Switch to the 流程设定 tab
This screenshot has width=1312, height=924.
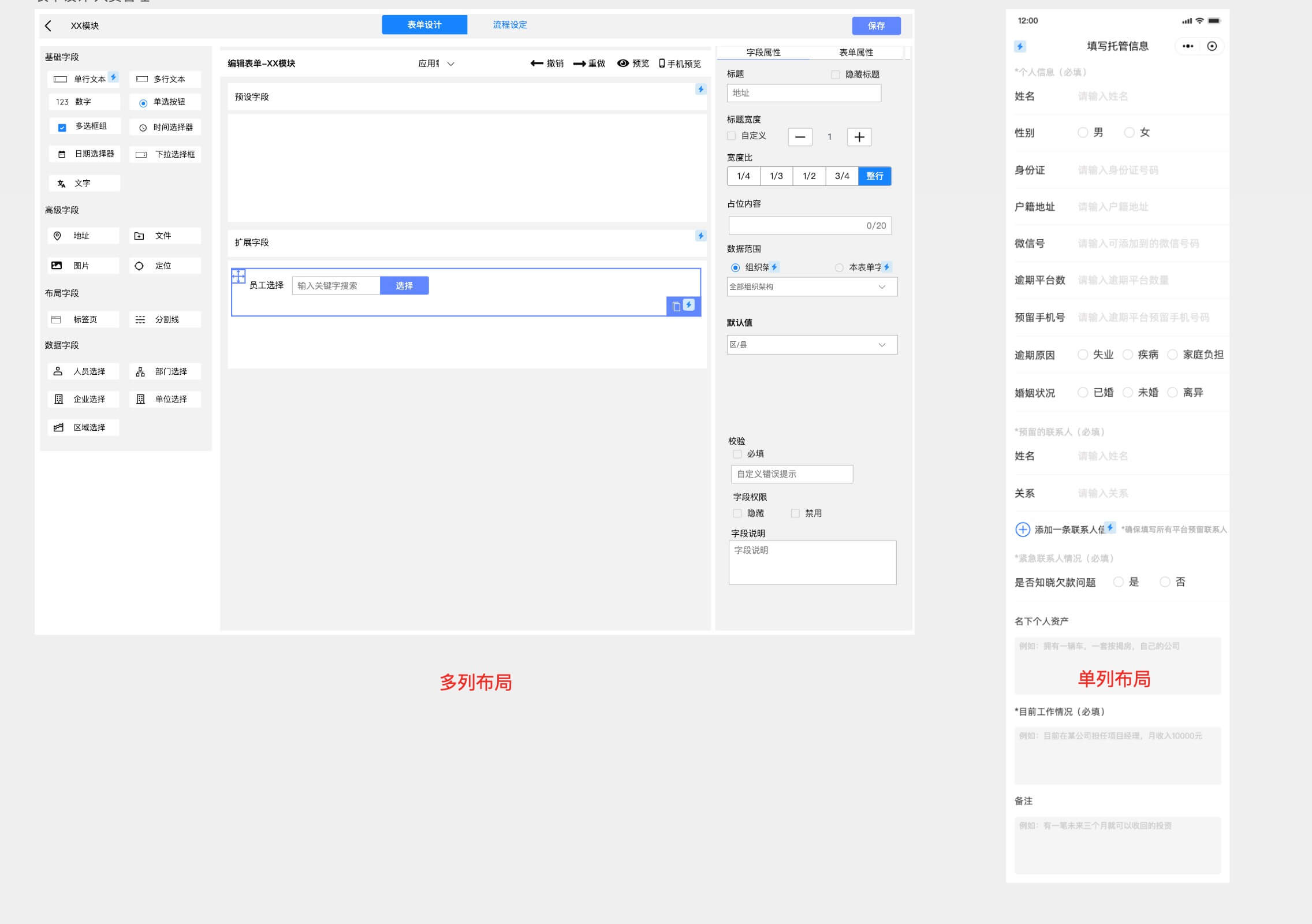(510, 25)
